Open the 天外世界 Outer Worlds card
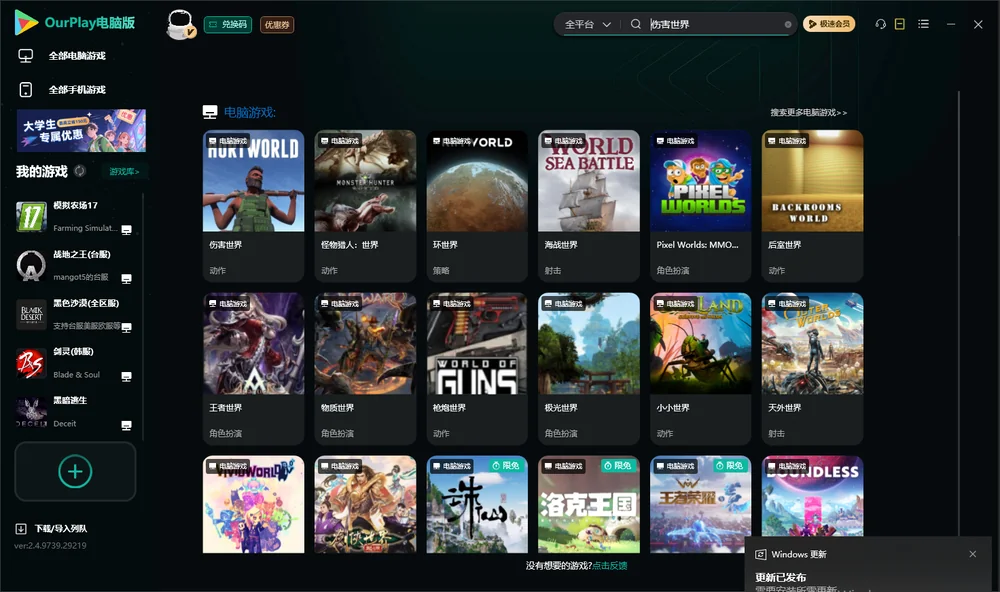This screenshot has width=1000, height=592. [812, 368]
